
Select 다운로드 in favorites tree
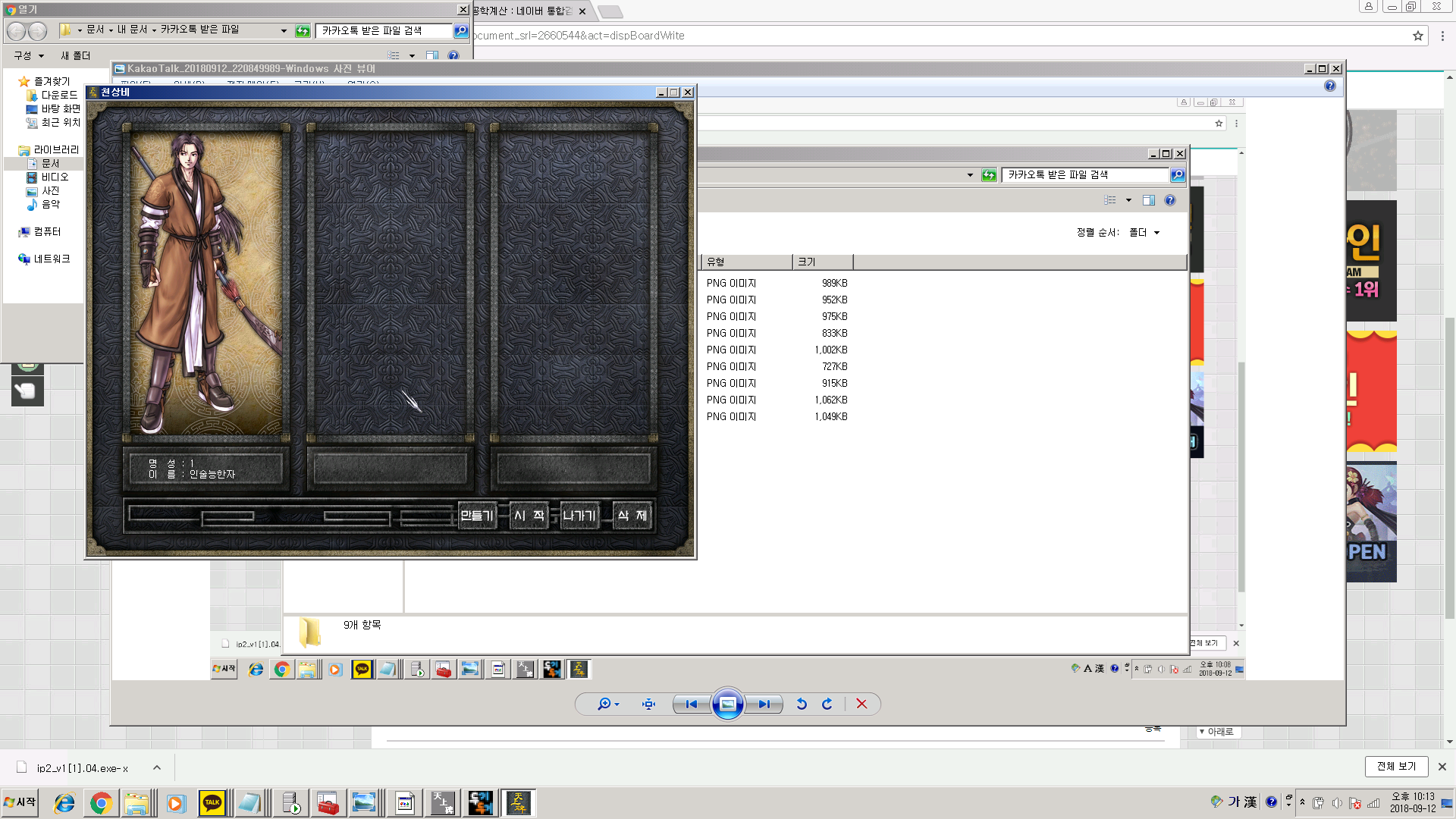tap(59, 95)
